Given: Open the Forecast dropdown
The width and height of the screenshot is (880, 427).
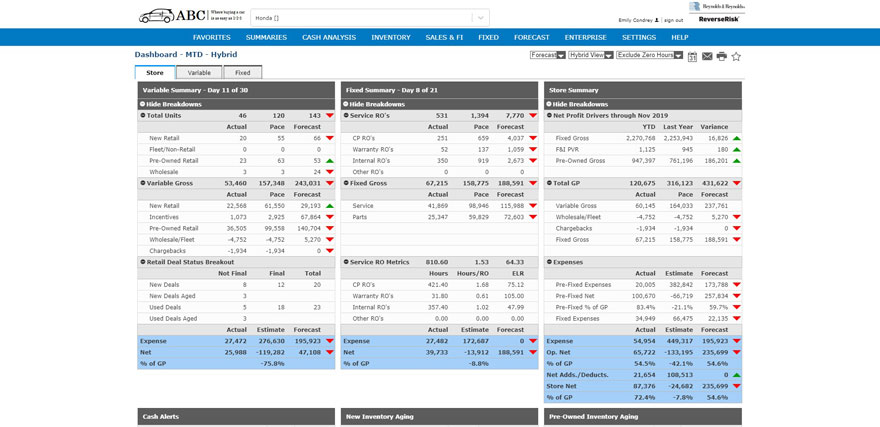Looking at the screenshot, I should pos(547,55).
